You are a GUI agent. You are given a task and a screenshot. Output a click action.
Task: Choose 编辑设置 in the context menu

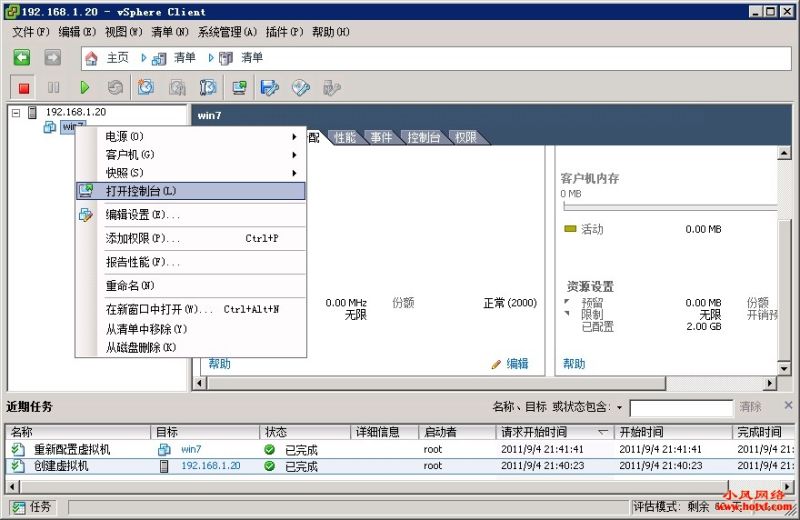190,215
